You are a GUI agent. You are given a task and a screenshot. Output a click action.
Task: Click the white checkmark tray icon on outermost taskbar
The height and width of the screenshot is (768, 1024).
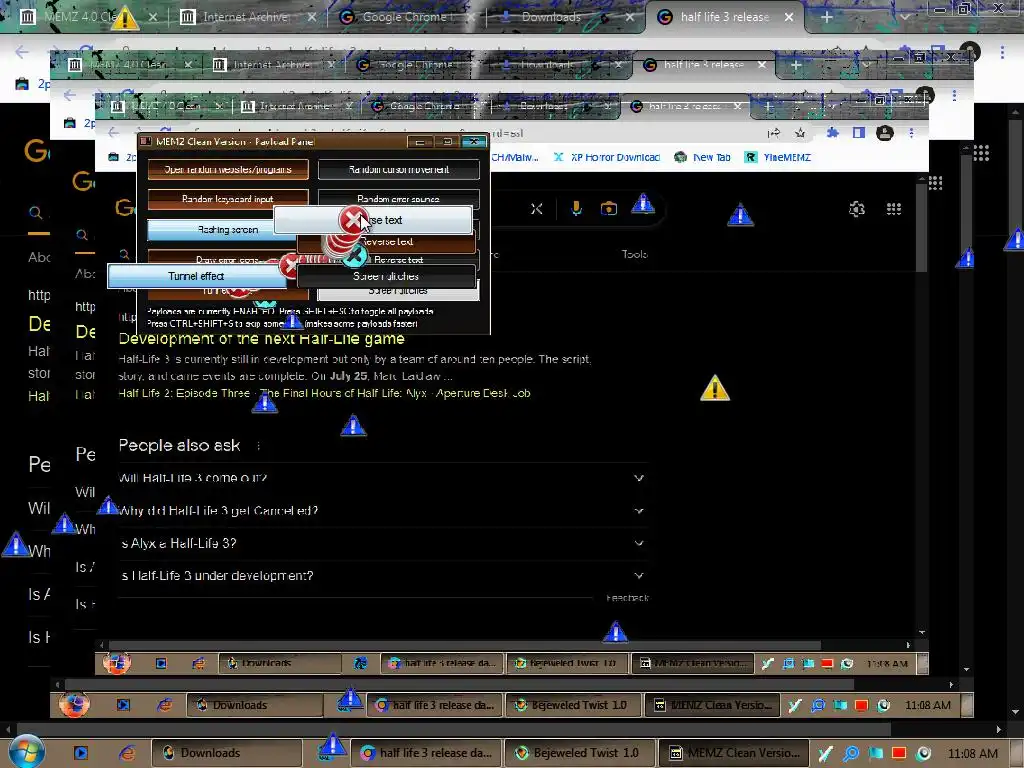click(826, 753)
